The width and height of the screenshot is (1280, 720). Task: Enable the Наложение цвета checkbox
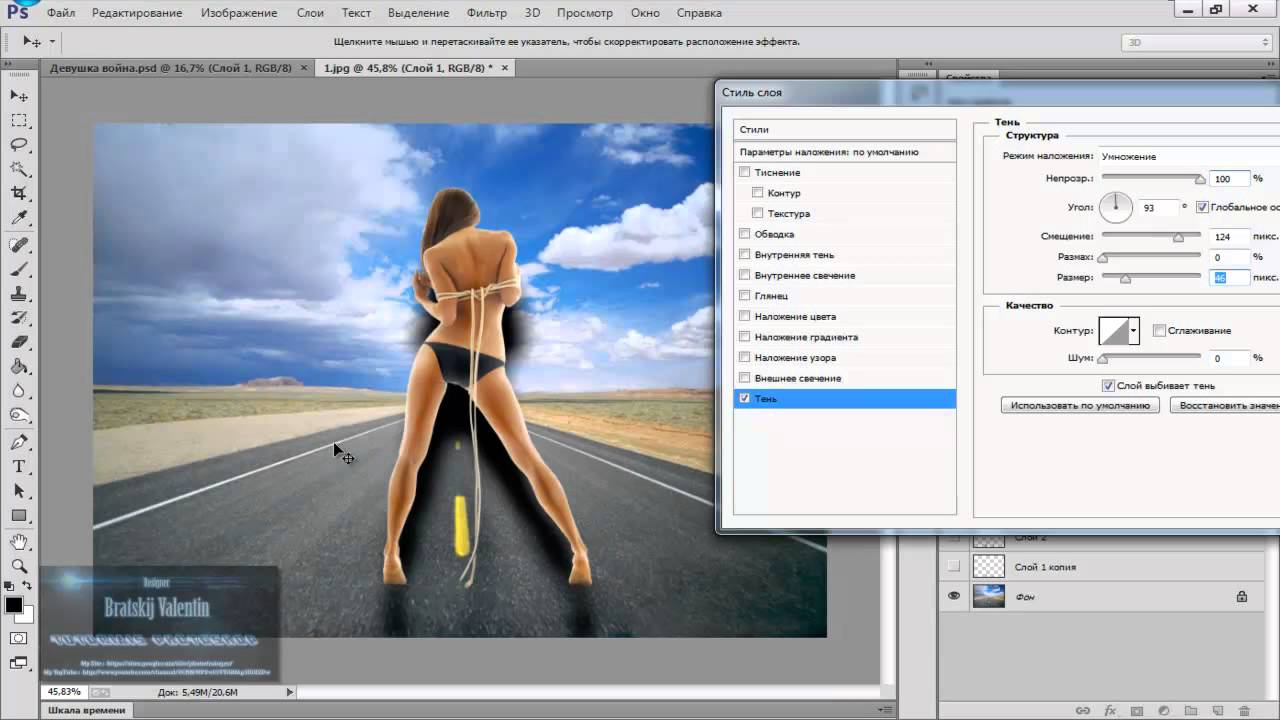tap(744, 316)
